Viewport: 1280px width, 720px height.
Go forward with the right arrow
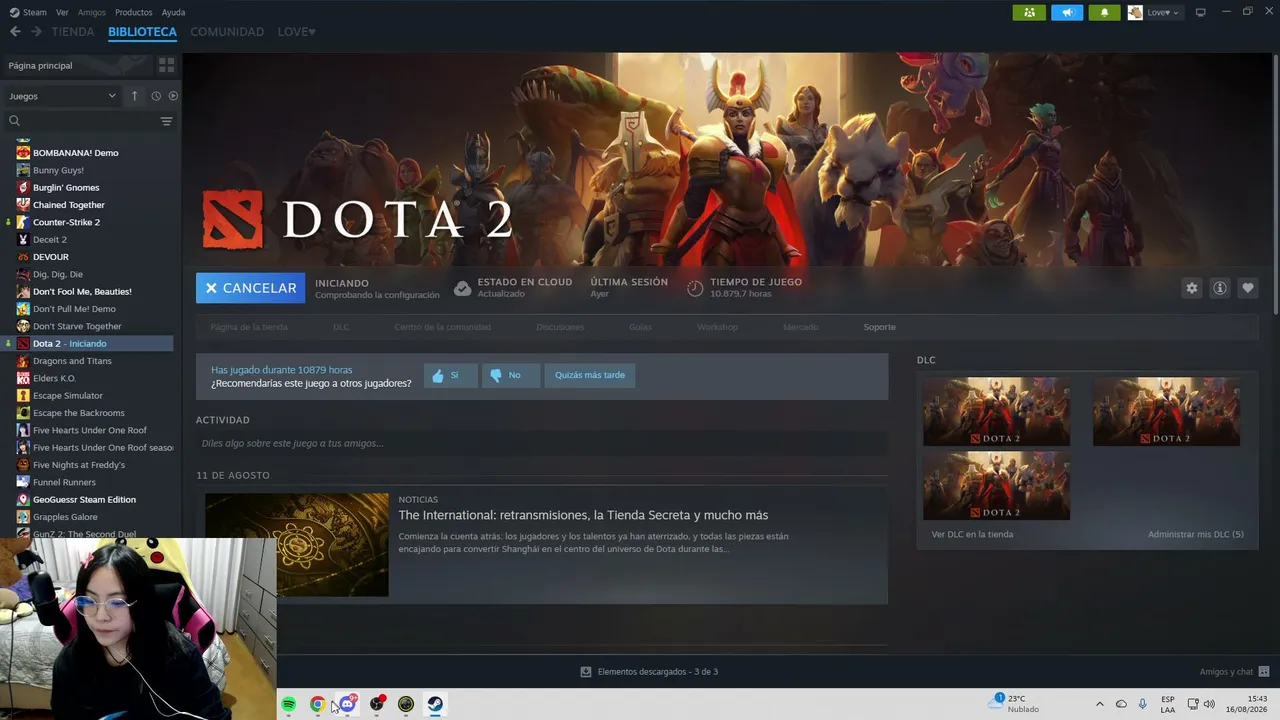(36, 32)
